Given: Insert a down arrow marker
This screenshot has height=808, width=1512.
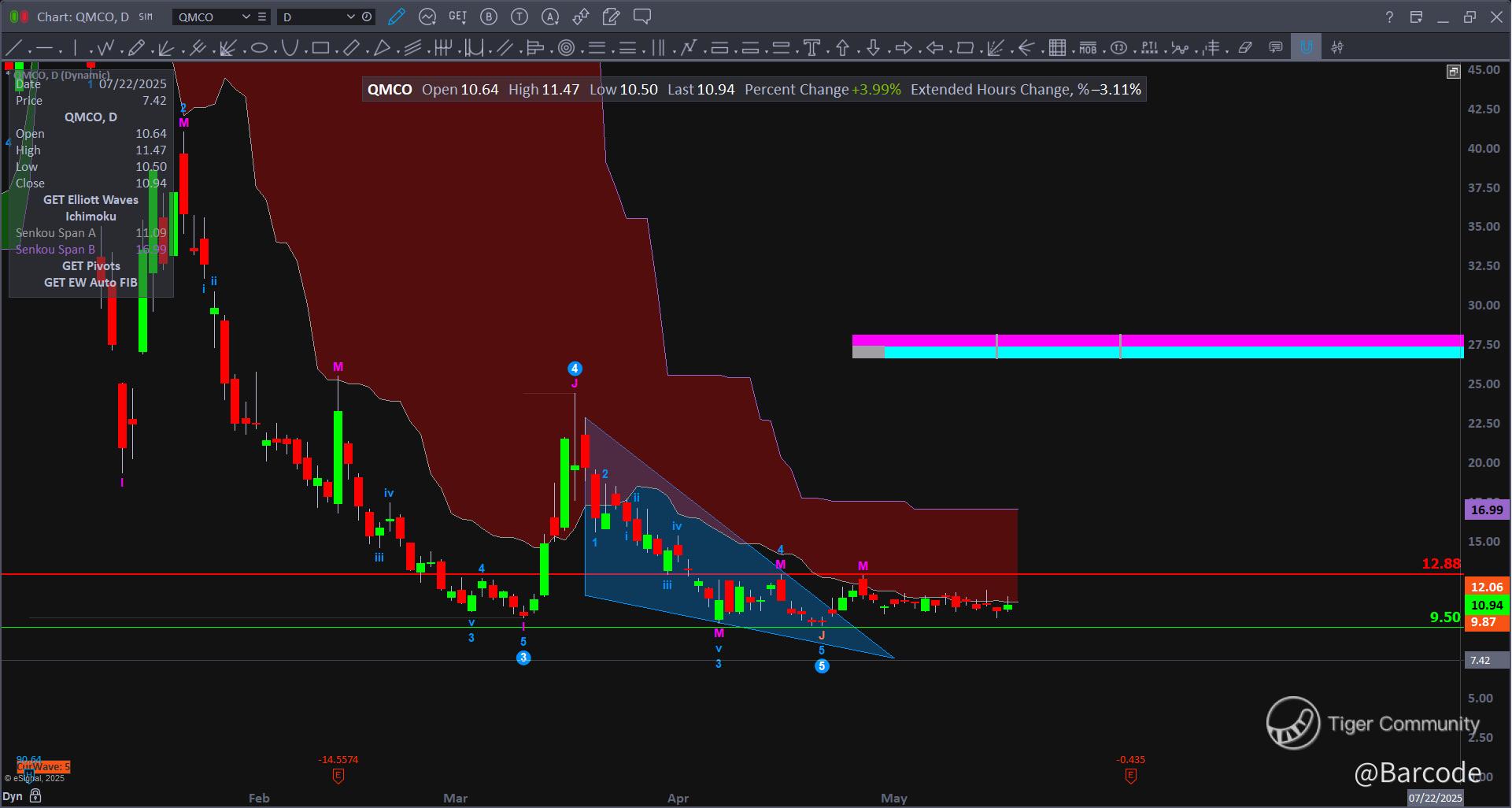Looking at the screenshot, I should click(x=873, y=48).
